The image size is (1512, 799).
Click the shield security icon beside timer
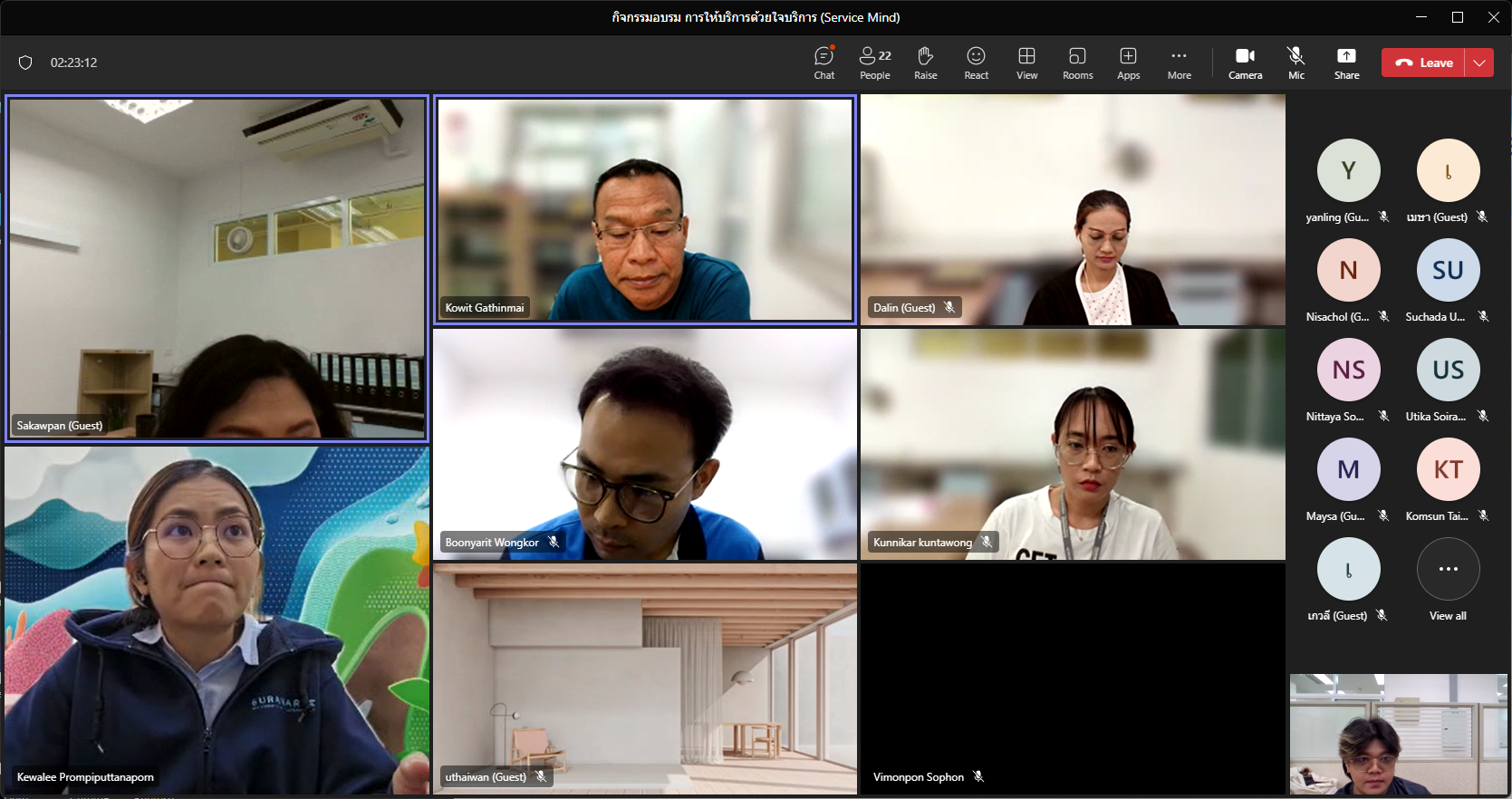tap(25, 63)
